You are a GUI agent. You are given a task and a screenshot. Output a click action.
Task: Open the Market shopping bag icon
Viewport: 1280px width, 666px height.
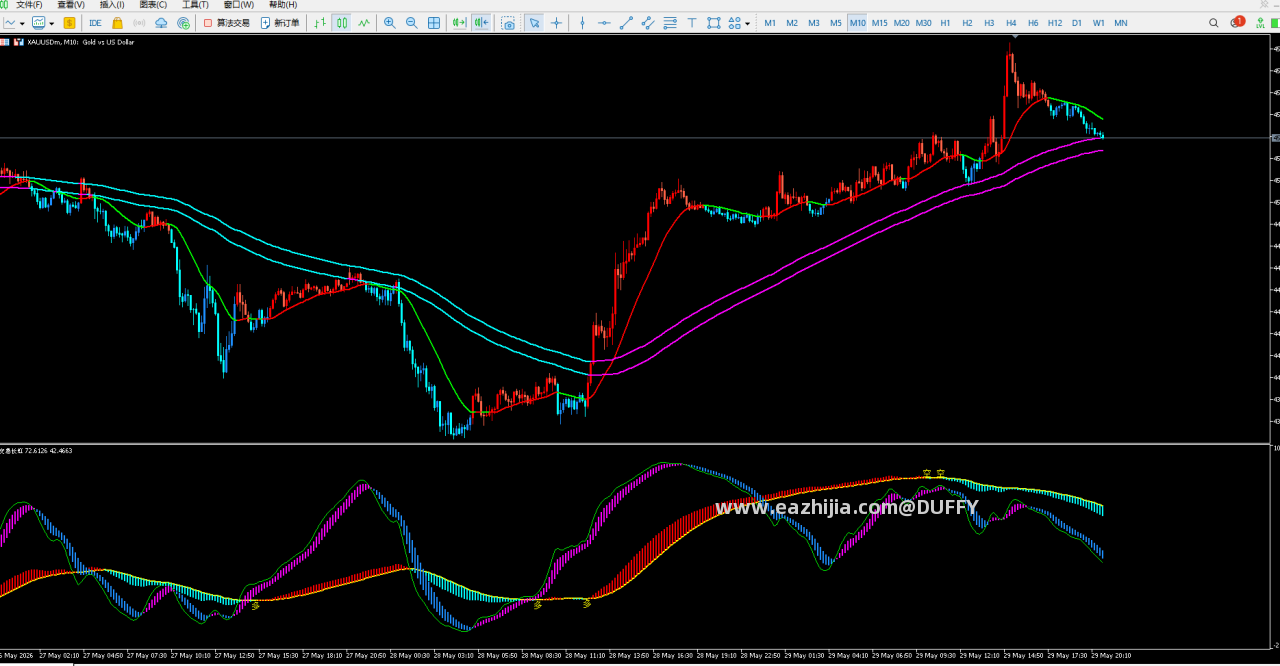[117, 23]
